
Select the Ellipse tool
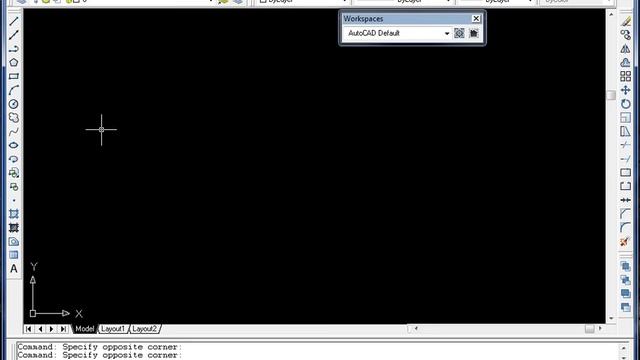click(x=13, y=145)
